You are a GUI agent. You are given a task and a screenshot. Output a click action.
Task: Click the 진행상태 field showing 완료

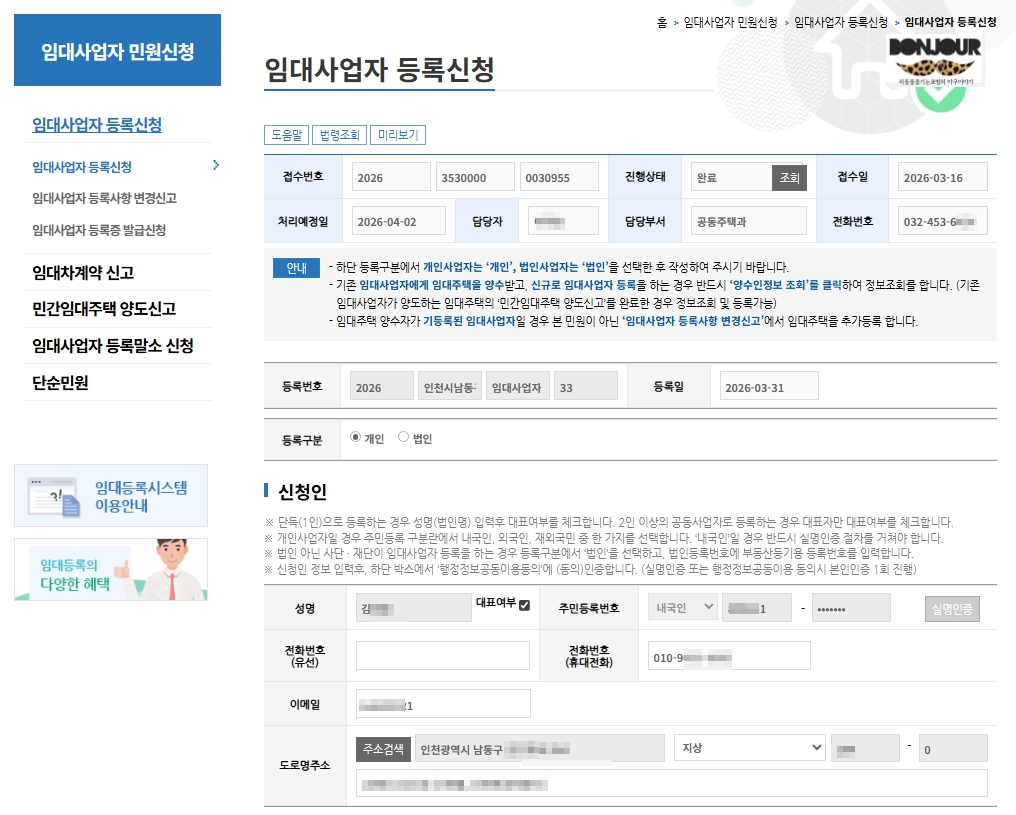pyautogui.click(x=731, y=177)
